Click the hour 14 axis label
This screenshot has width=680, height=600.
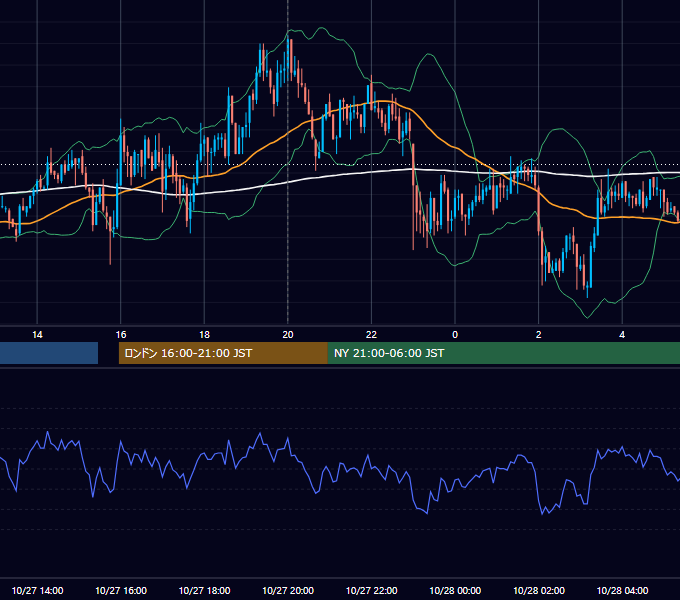pyautogui.click(x=37, y=335)
